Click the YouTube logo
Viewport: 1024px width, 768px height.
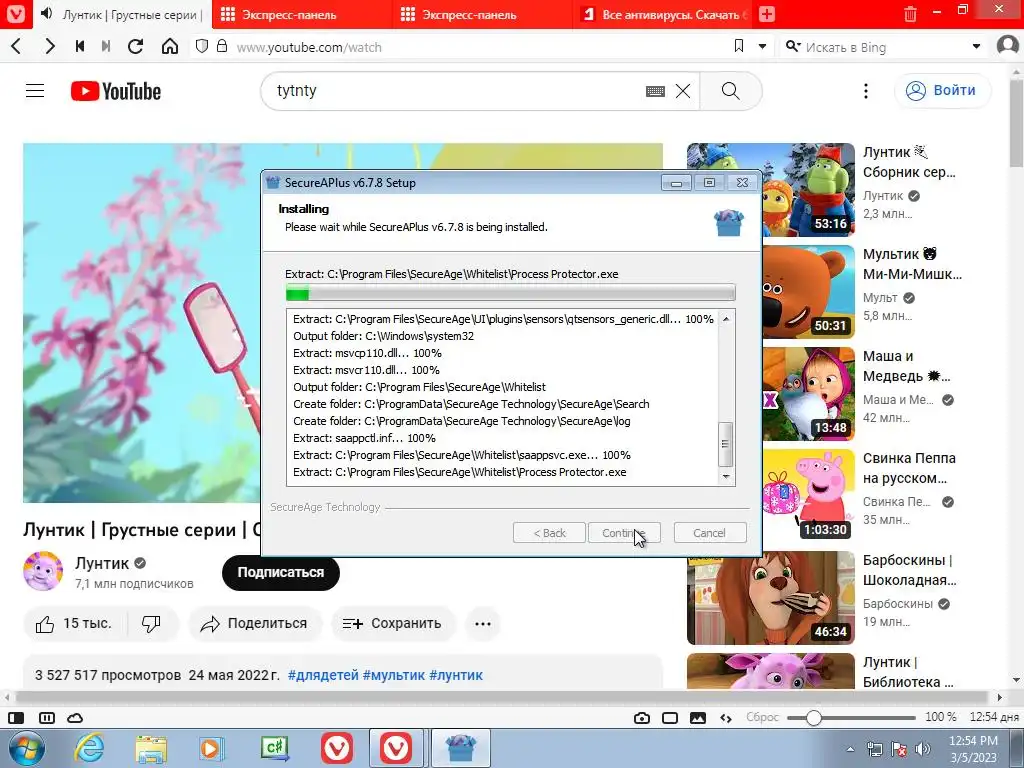pyautogui.click(x=116, y=91)
